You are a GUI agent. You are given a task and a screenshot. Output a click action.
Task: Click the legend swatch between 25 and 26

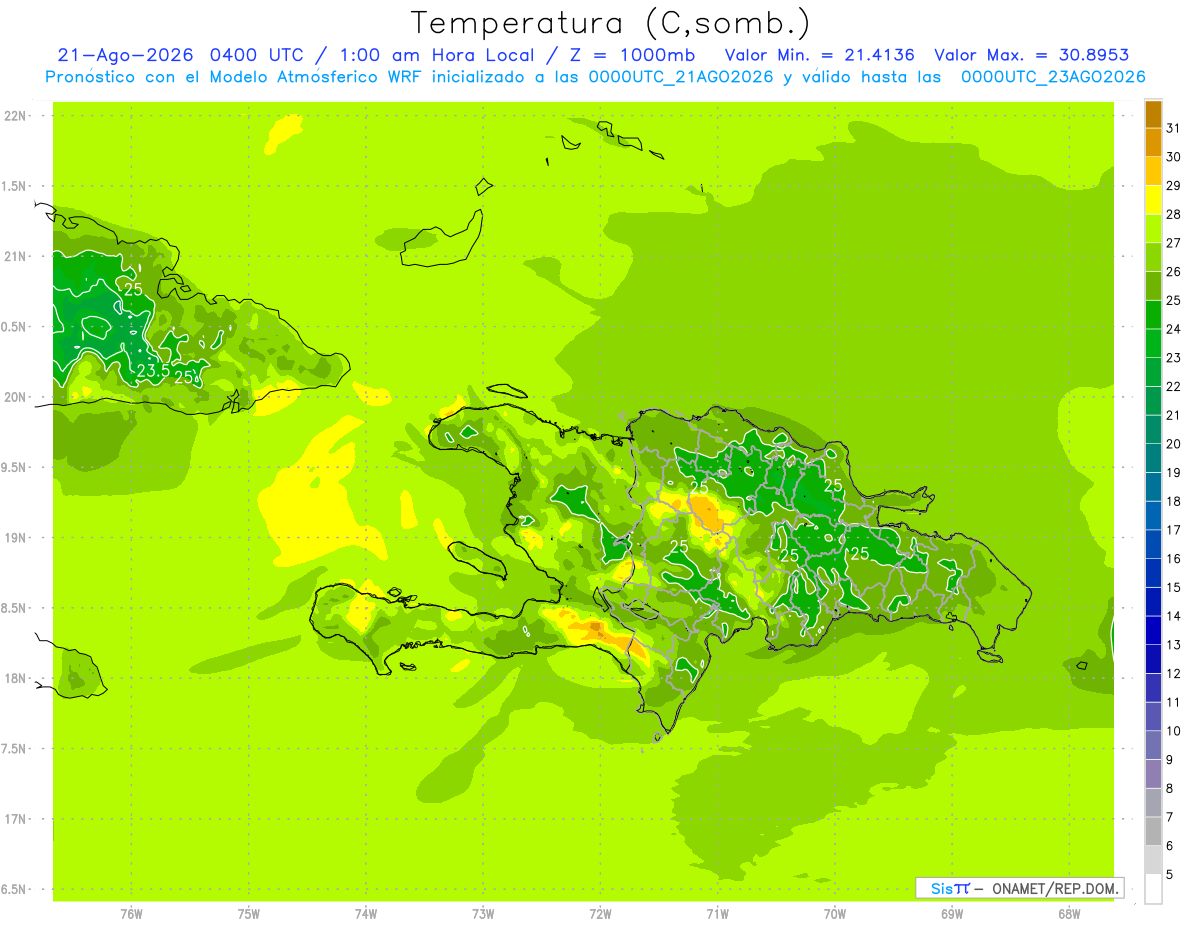tap(1153, 286)
